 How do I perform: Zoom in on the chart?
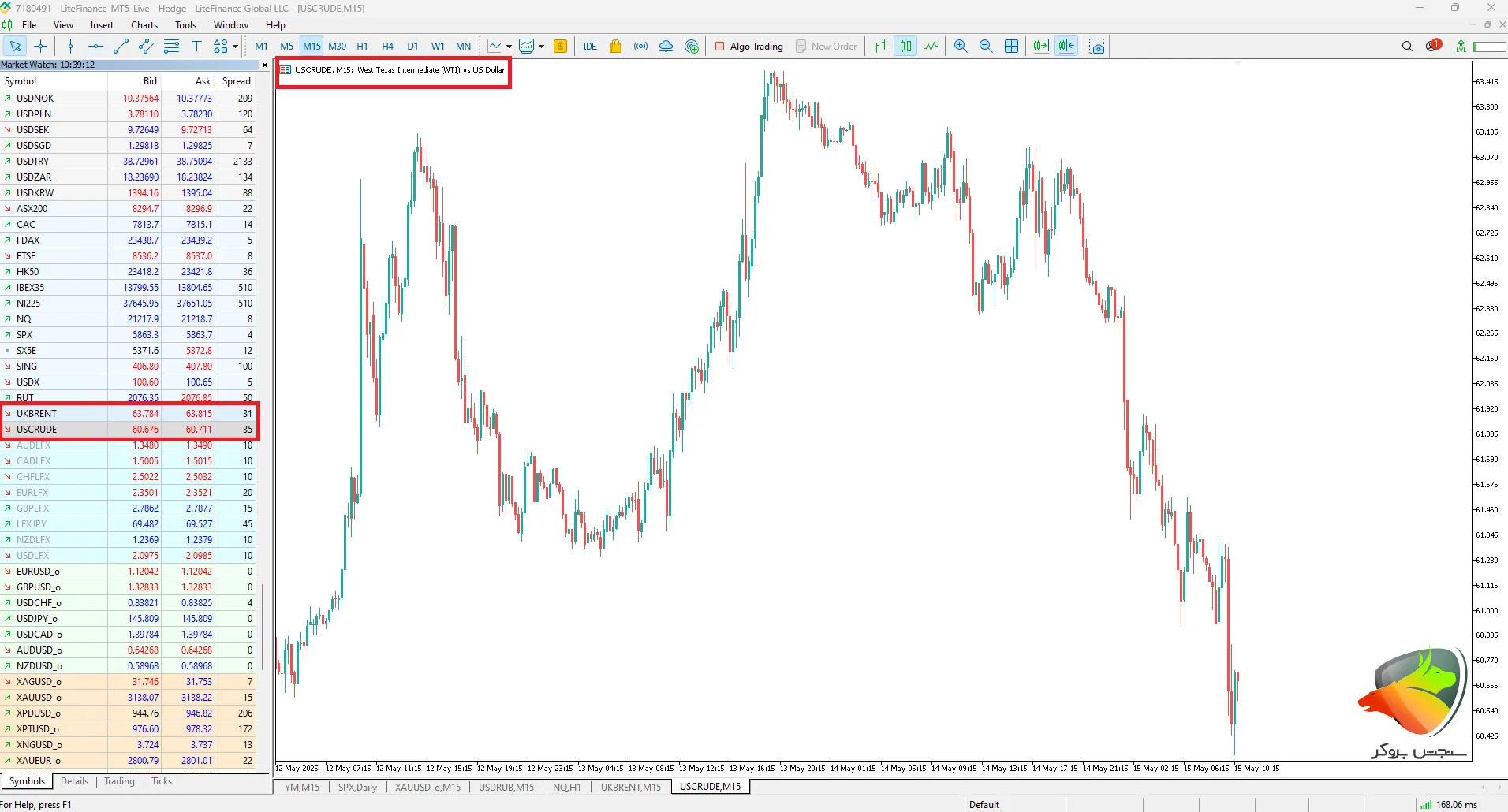pyautogui.click(x=961, y=47)
